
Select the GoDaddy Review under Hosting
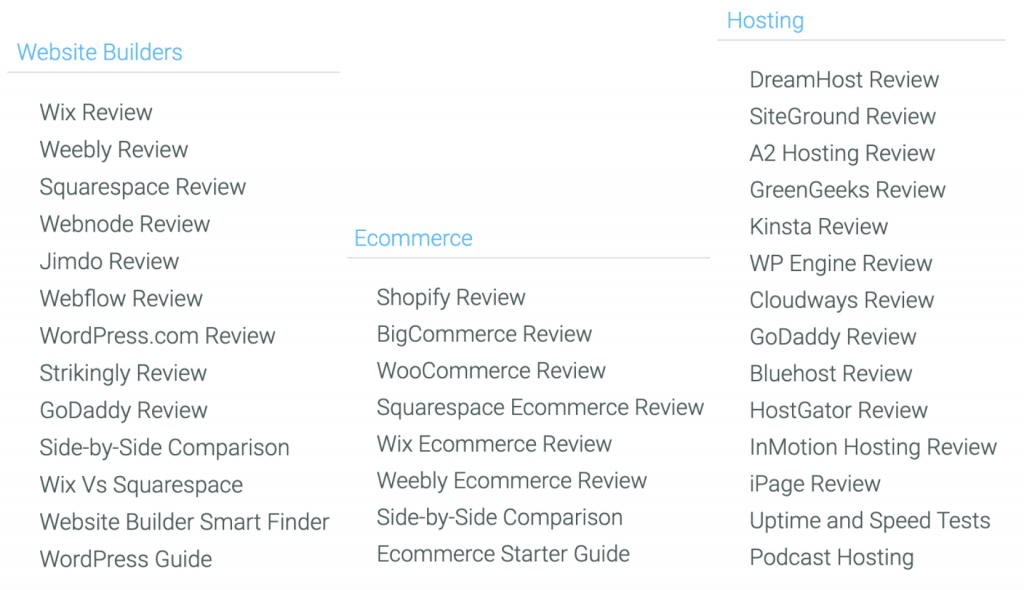[833, 337]
